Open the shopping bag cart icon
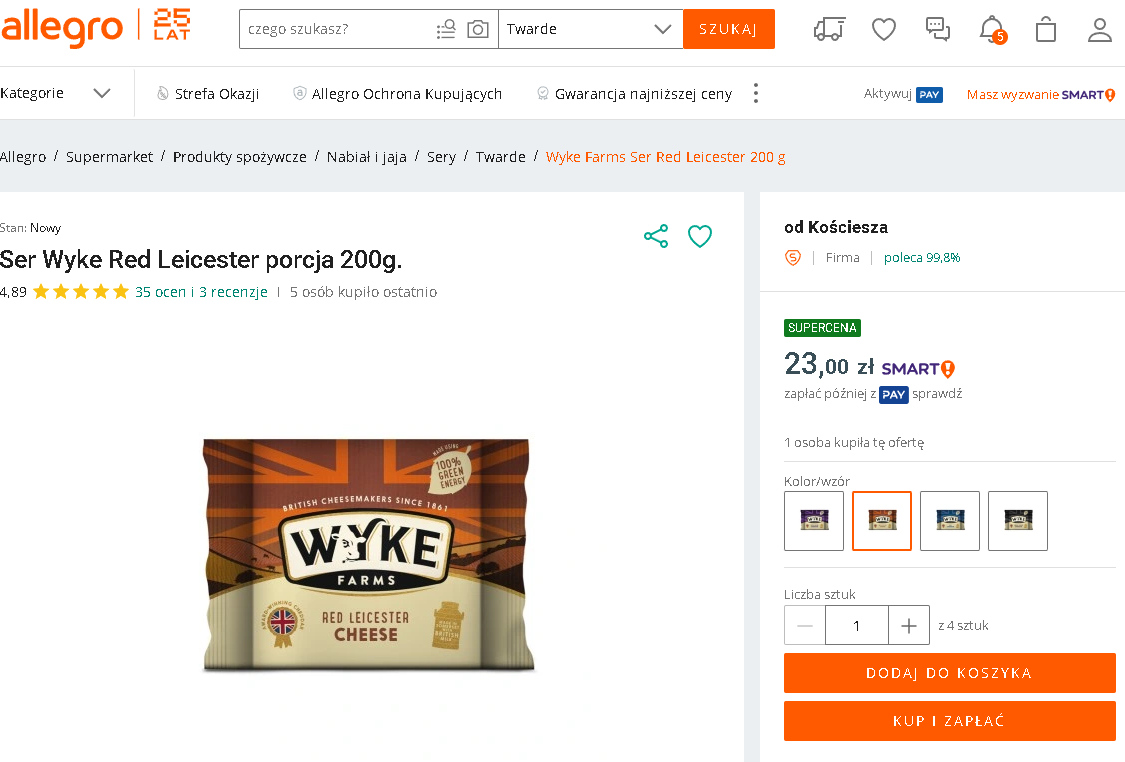Viewport: 1125px width, 762px height. (x=1046, y=29)
